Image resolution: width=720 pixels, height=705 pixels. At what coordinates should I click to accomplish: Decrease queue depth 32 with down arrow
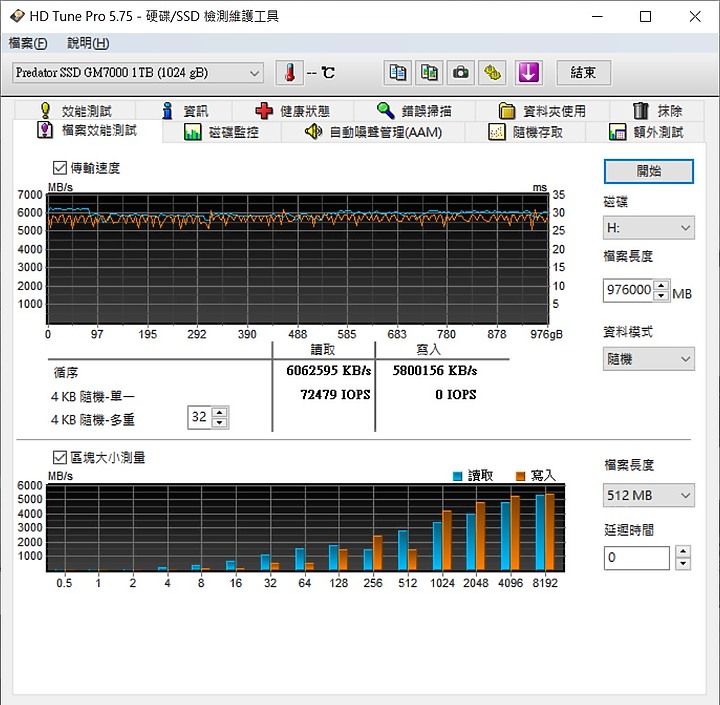219,423
